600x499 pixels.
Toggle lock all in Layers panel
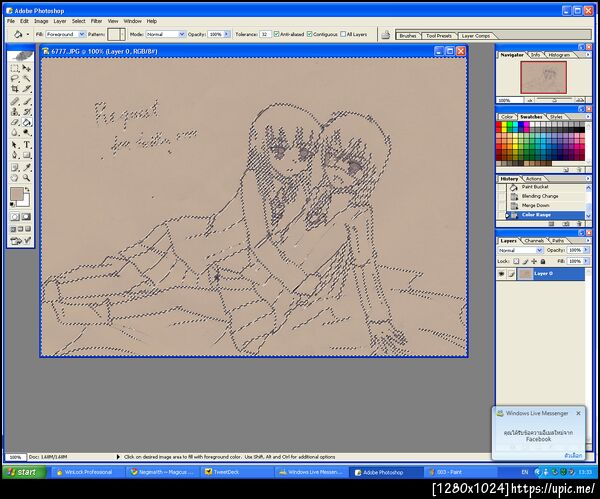[x=543, y=262]
